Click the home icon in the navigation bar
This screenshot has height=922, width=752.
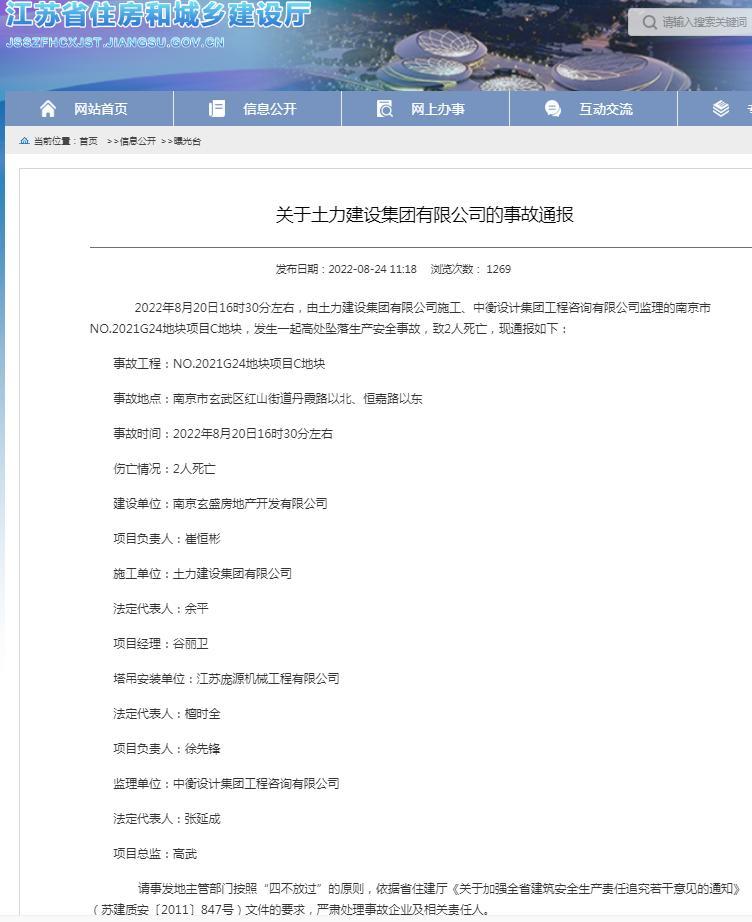pyautogui.click(x=48, y=109)
